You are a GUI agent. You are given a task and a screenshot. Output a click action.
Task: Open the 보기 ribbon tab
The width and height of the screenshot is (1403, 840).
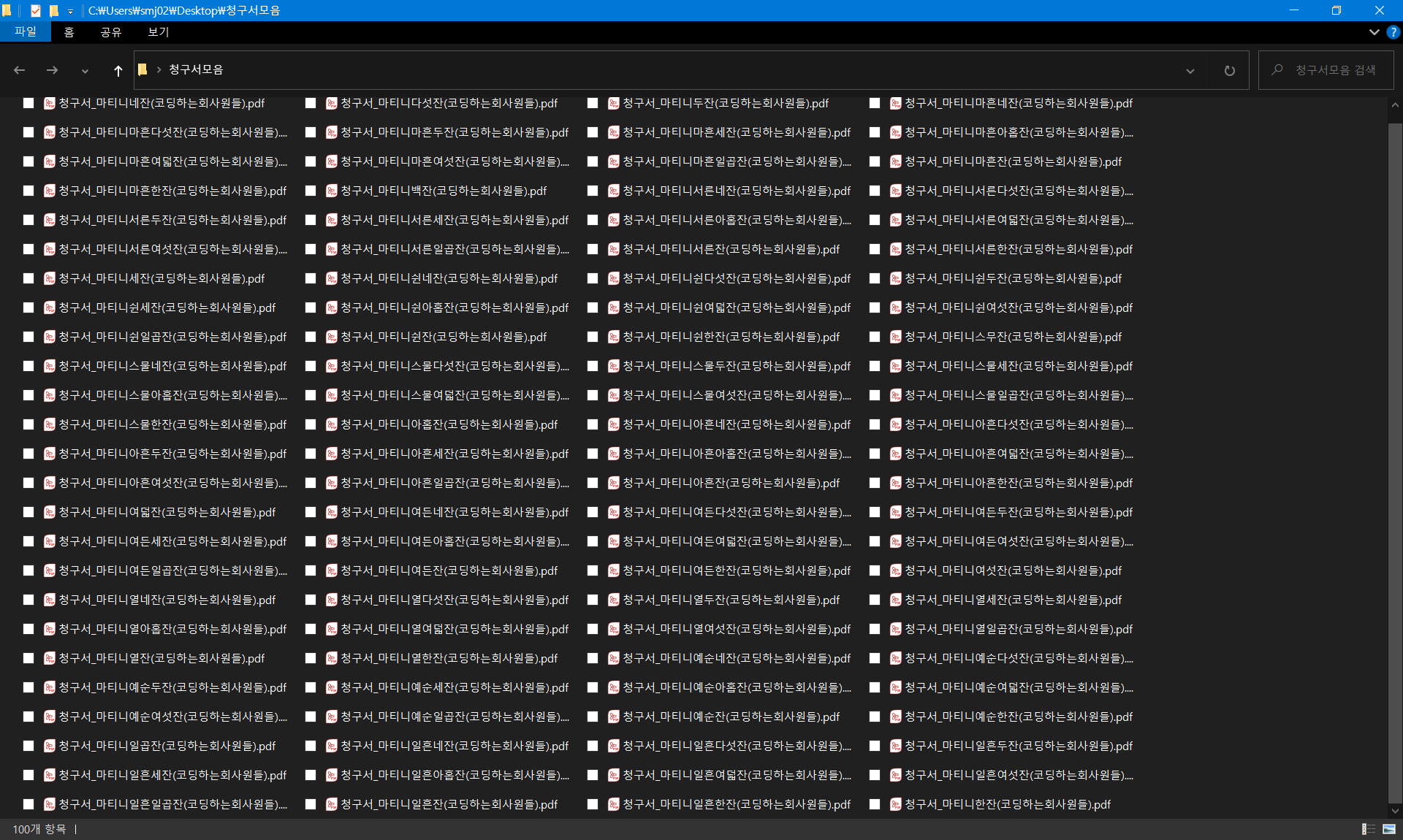pyautogui.click(x=158, y=32)
